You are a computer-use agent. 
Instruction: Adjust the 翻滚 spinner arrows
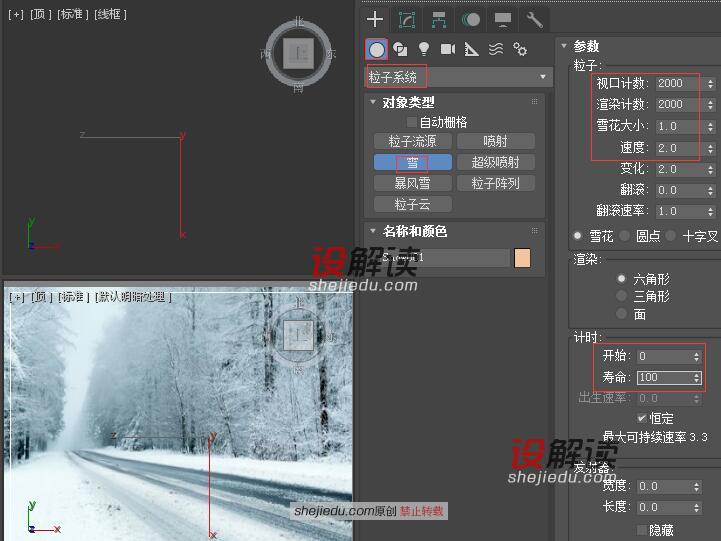710,190
